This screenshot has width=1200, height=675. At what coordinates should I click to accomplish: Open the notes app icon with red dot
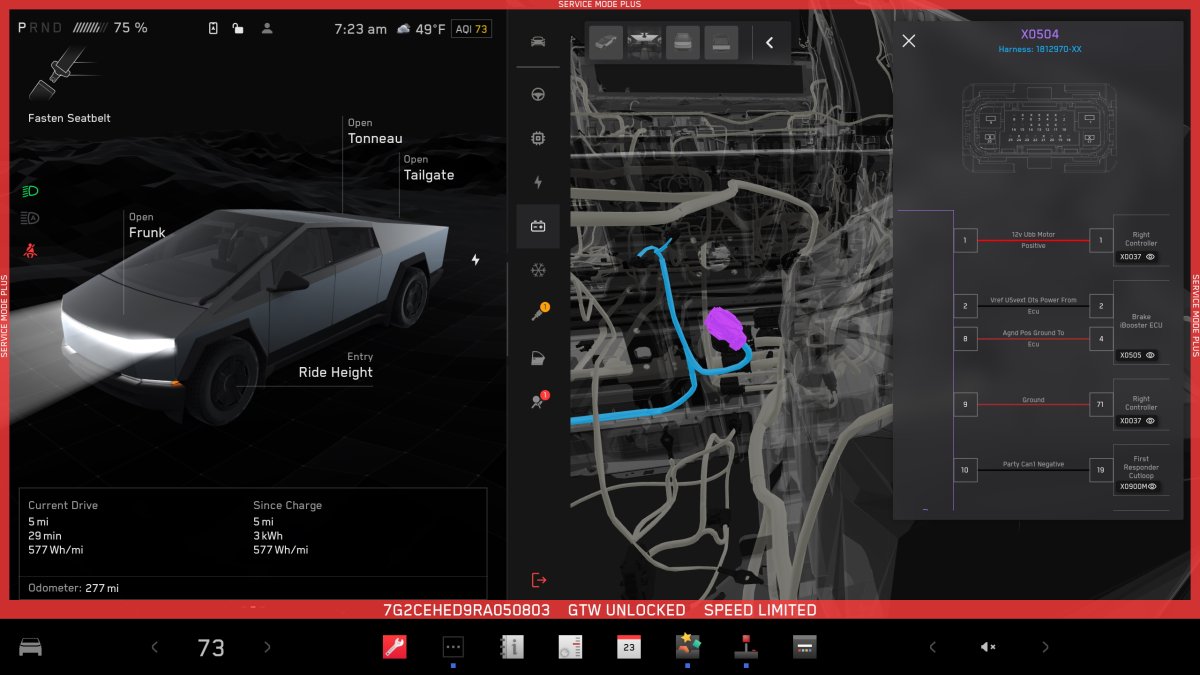pos(570,647)
